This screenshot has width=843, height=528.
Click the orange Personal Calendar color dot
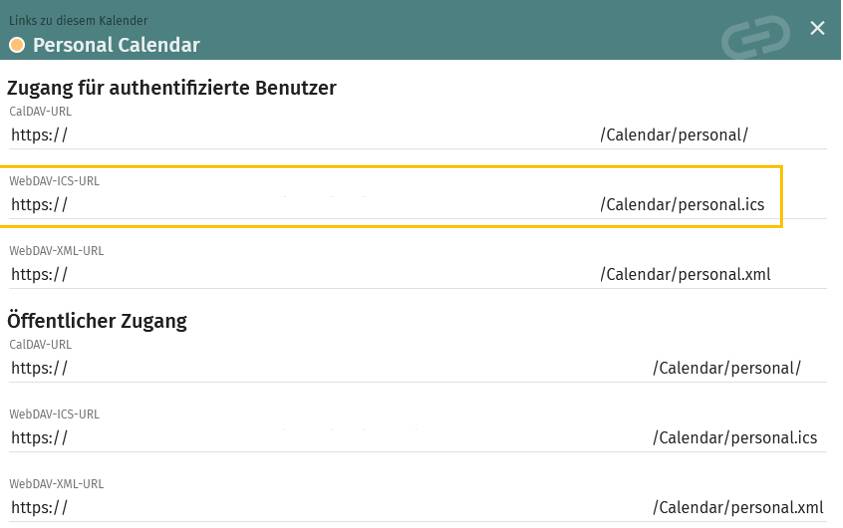(17, 45)
